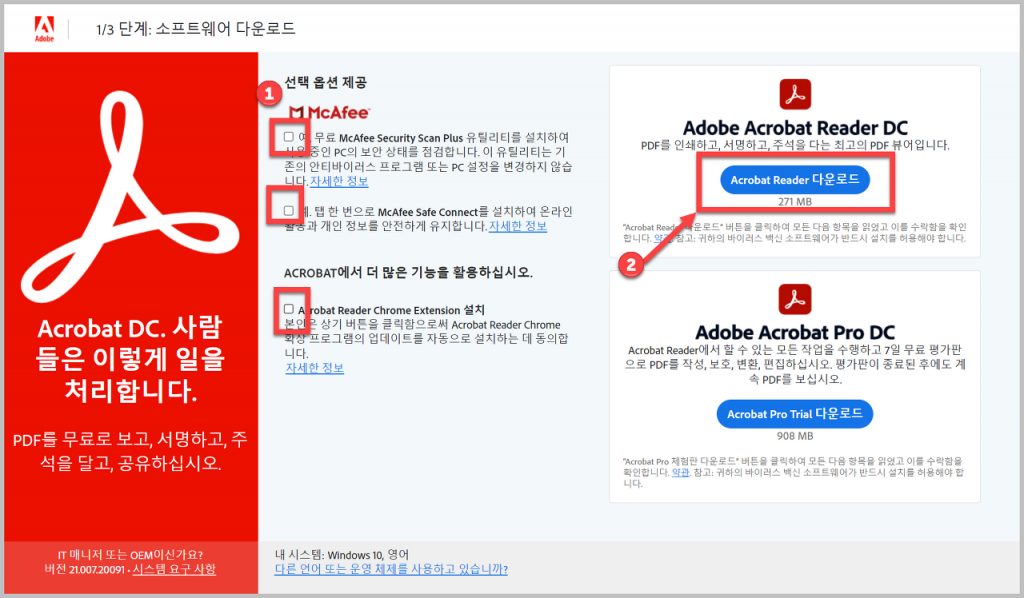Click the '908 MB' size text

click(x=795, y=436)
